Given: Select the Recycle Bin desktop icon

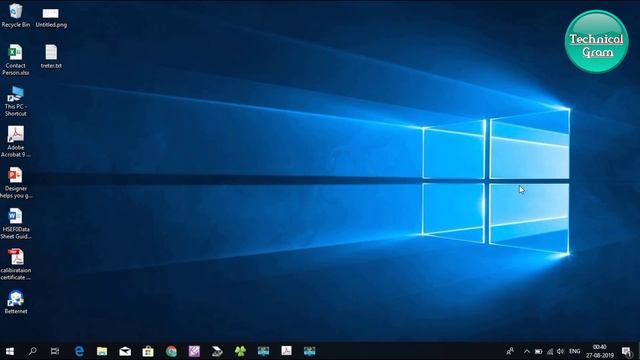Looking at the screenshot, I should point(16,15).
